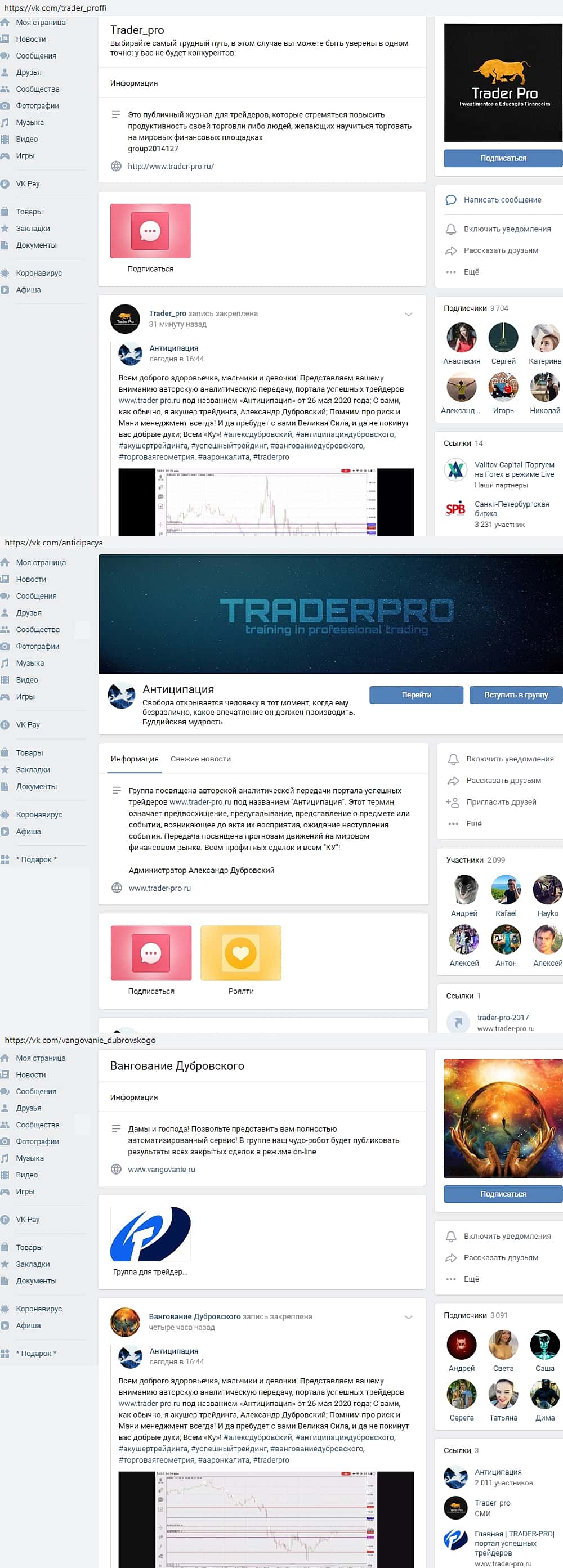563x1568 pixels.
Task: Open the Trader Pro bull logo image
Action: pyautogui.click(x=503, y=83)
